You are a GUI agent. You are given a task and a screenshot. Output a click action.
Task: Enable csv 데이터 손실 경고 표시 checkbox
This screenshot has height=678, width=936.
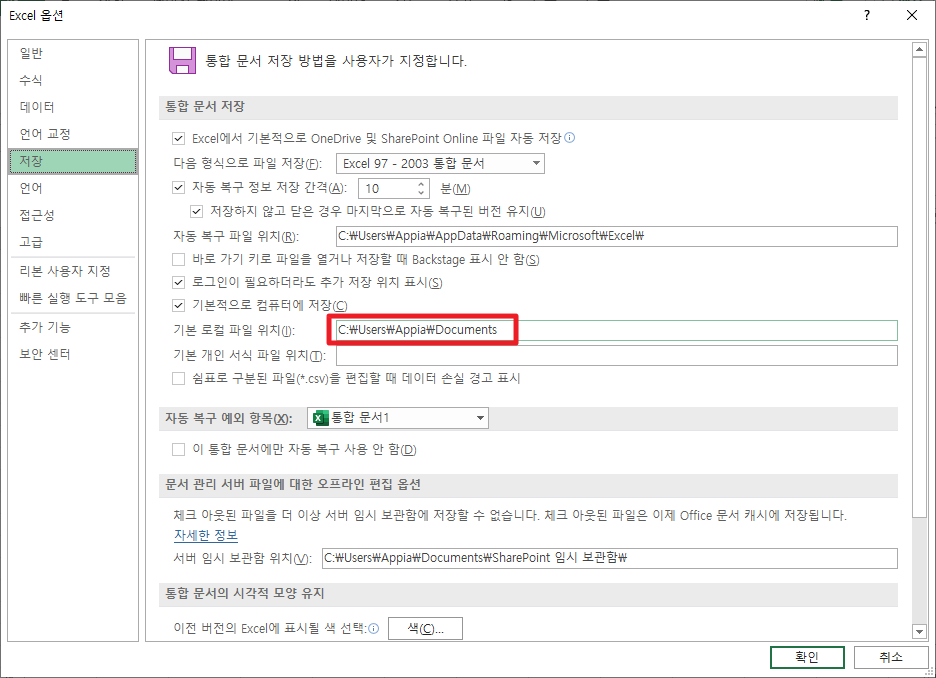coord(178,378)
